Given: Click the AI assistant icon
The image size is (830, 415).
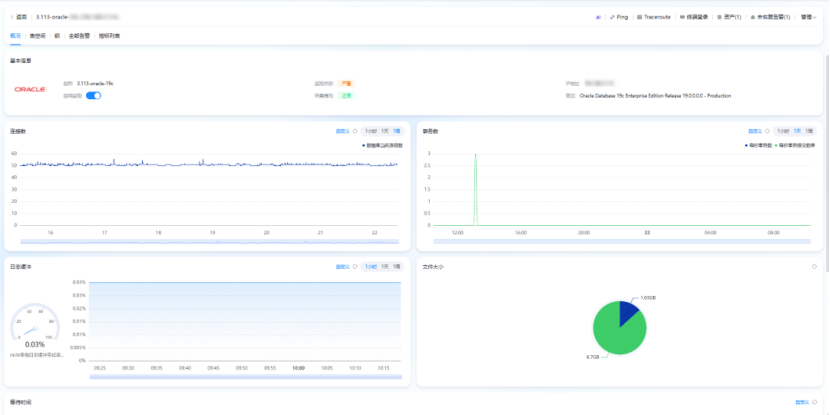Looking at the screenshot, I should coord(598,17).
